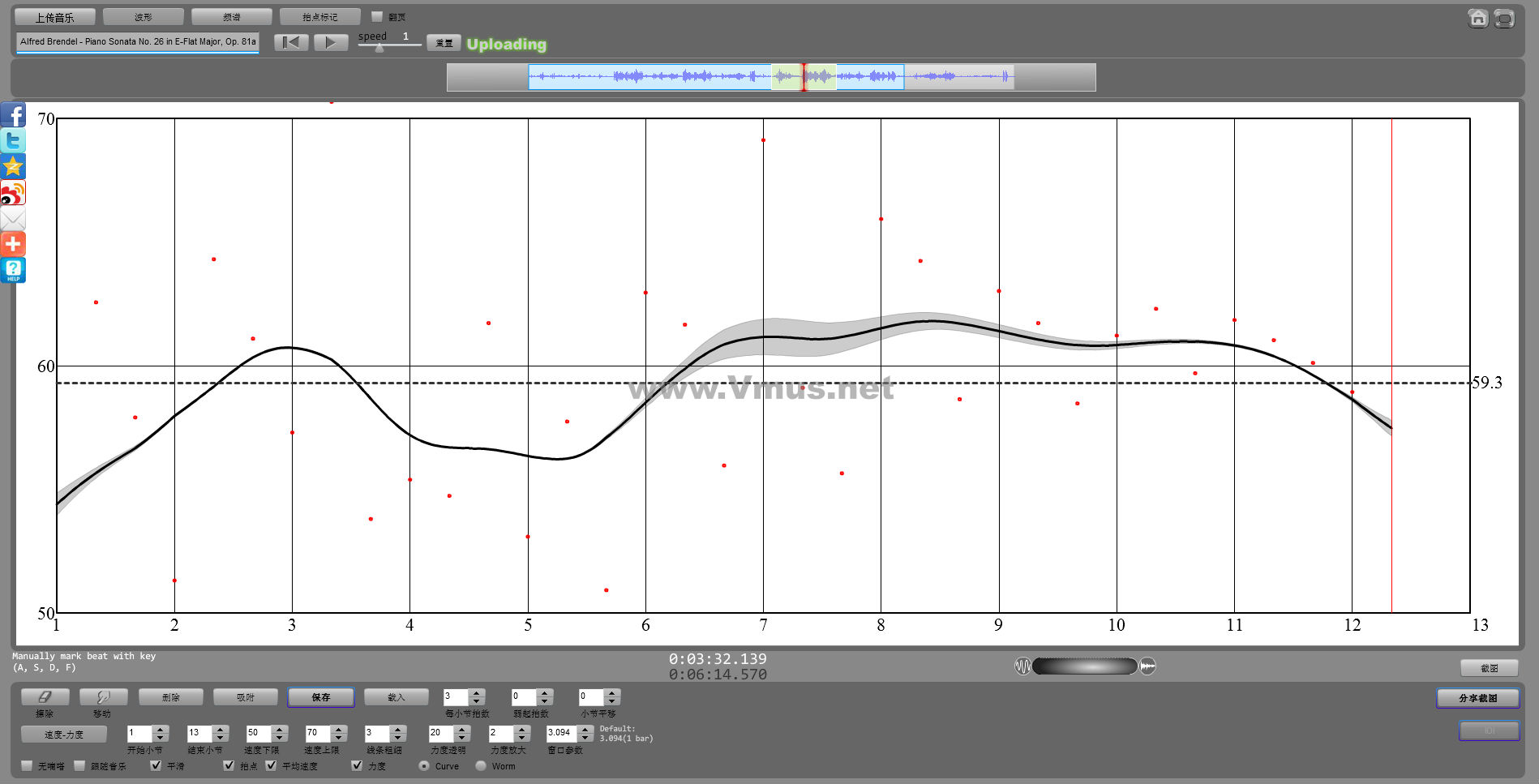Switch to the 频谱 spectrum view
This screenshot has height=784, width=1539.
point(232,17)
